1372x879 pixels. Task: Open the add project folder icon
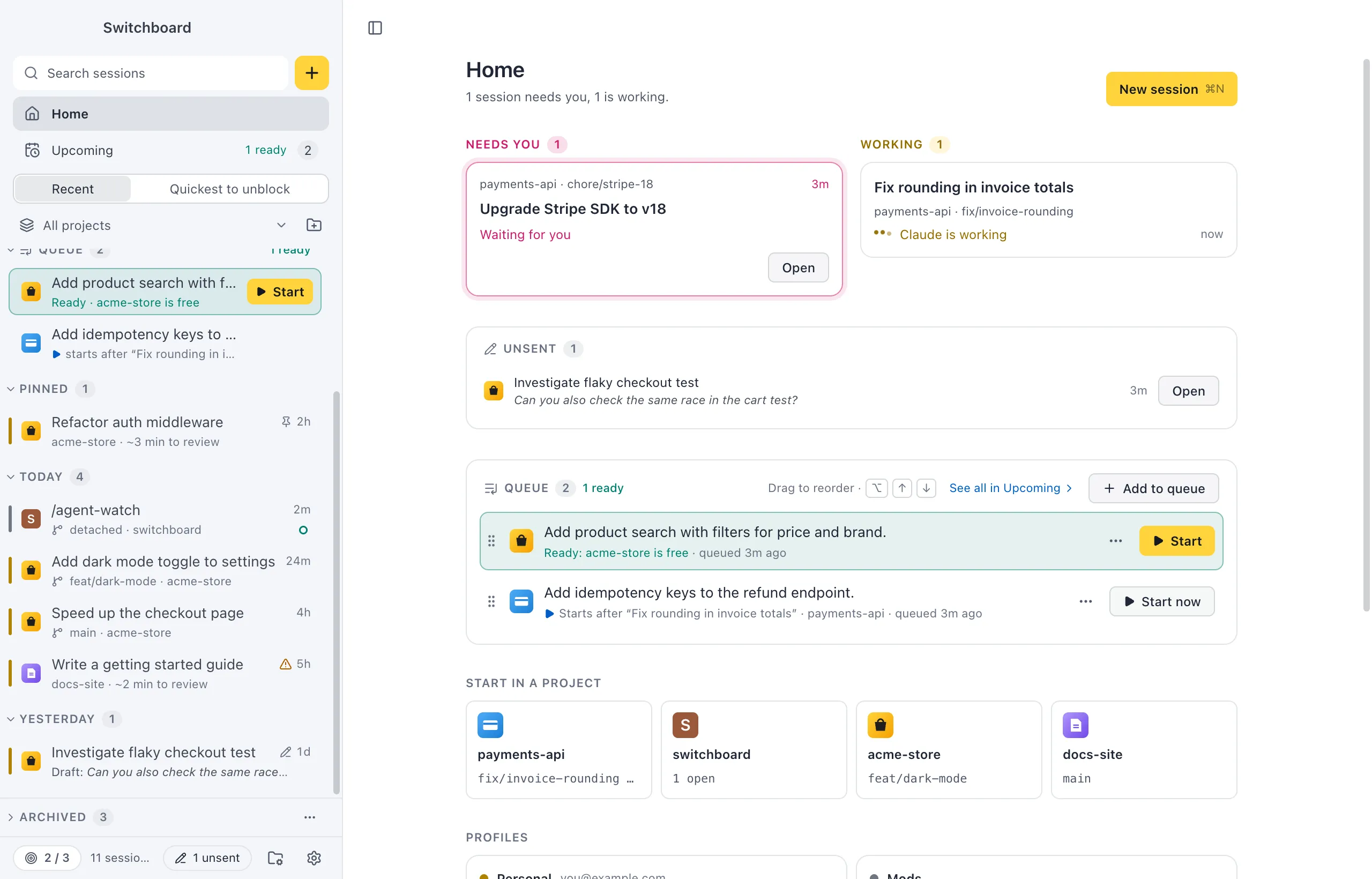click(x=314, y=225)
